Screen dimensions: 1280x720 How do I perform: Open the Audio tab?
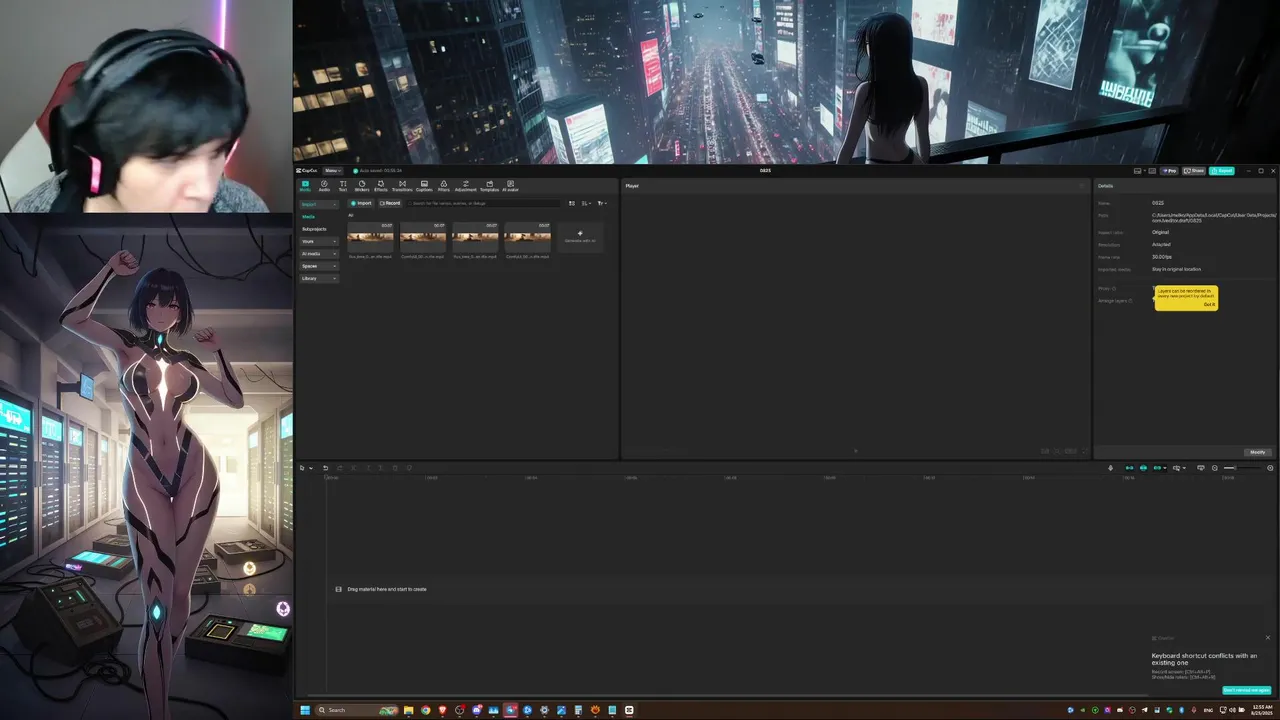tap(324, 186)
